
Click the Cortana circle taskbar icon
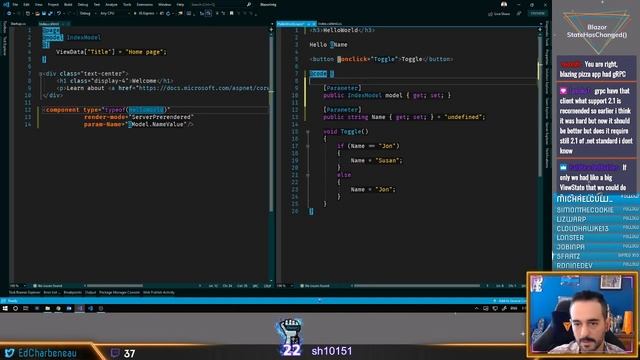pos(16,309)
